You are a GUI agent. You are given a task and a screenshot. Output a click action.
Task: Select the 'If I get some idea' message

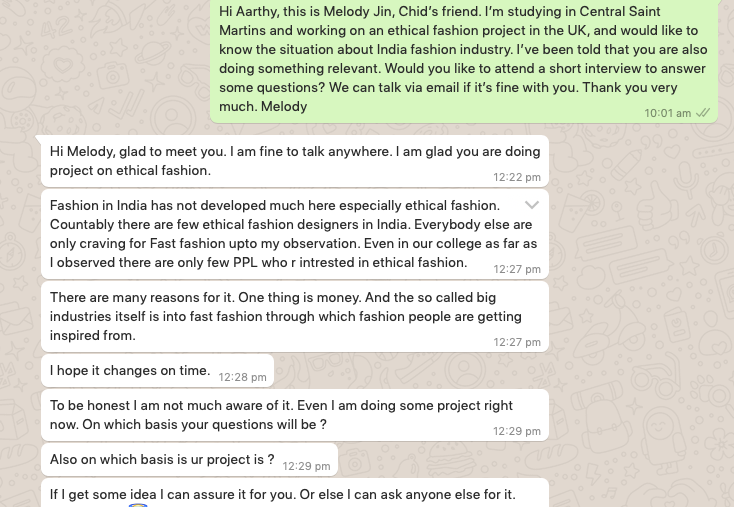pyautogui.click(x=295, y=493)
